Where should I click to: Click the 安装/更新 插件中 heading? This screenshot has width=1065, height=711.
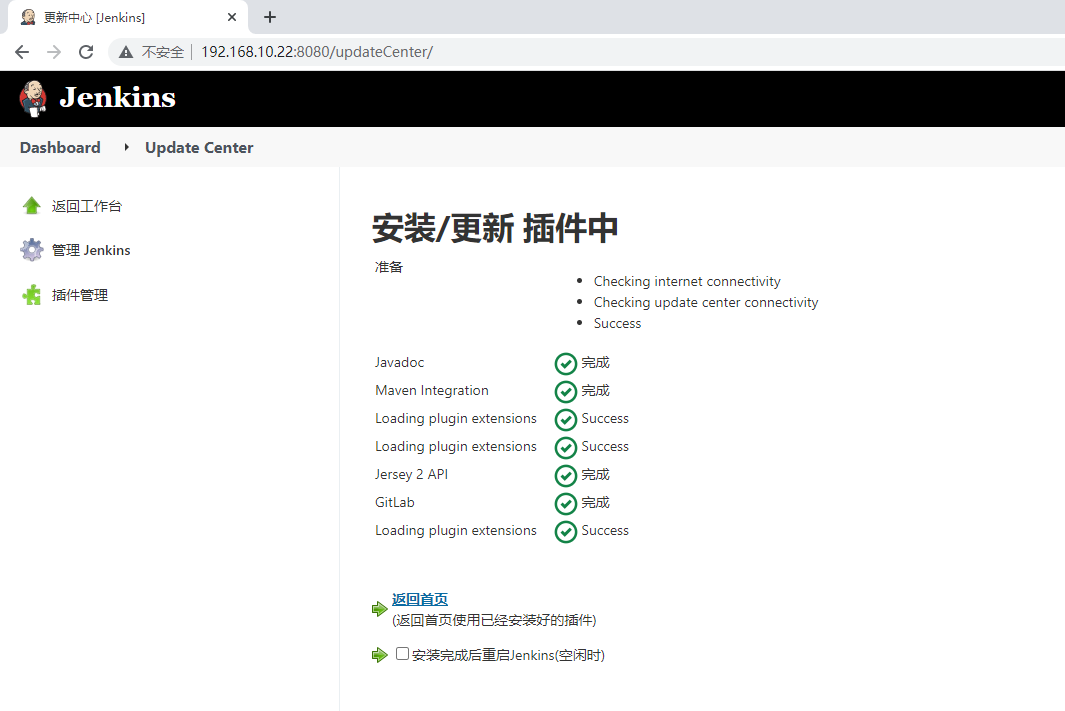coord(495,227)
